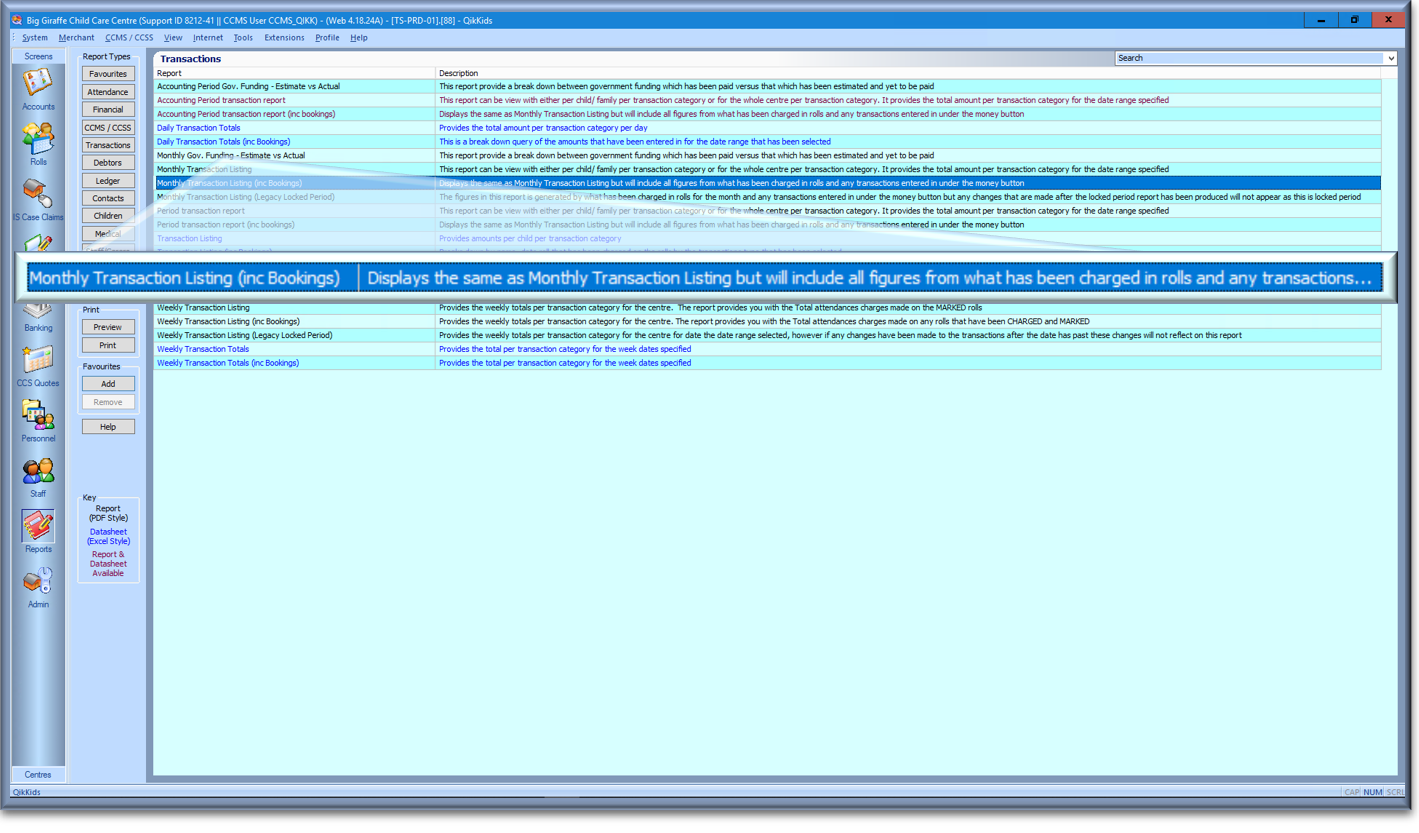
Task: Open the Staff screen icon
Action: [38, 472]
